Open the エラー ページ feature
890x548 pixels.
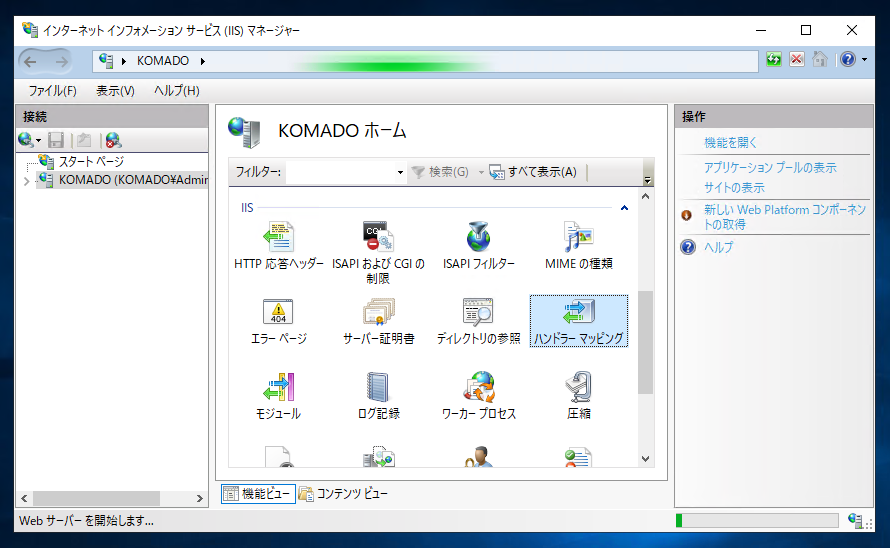(278, 321)
